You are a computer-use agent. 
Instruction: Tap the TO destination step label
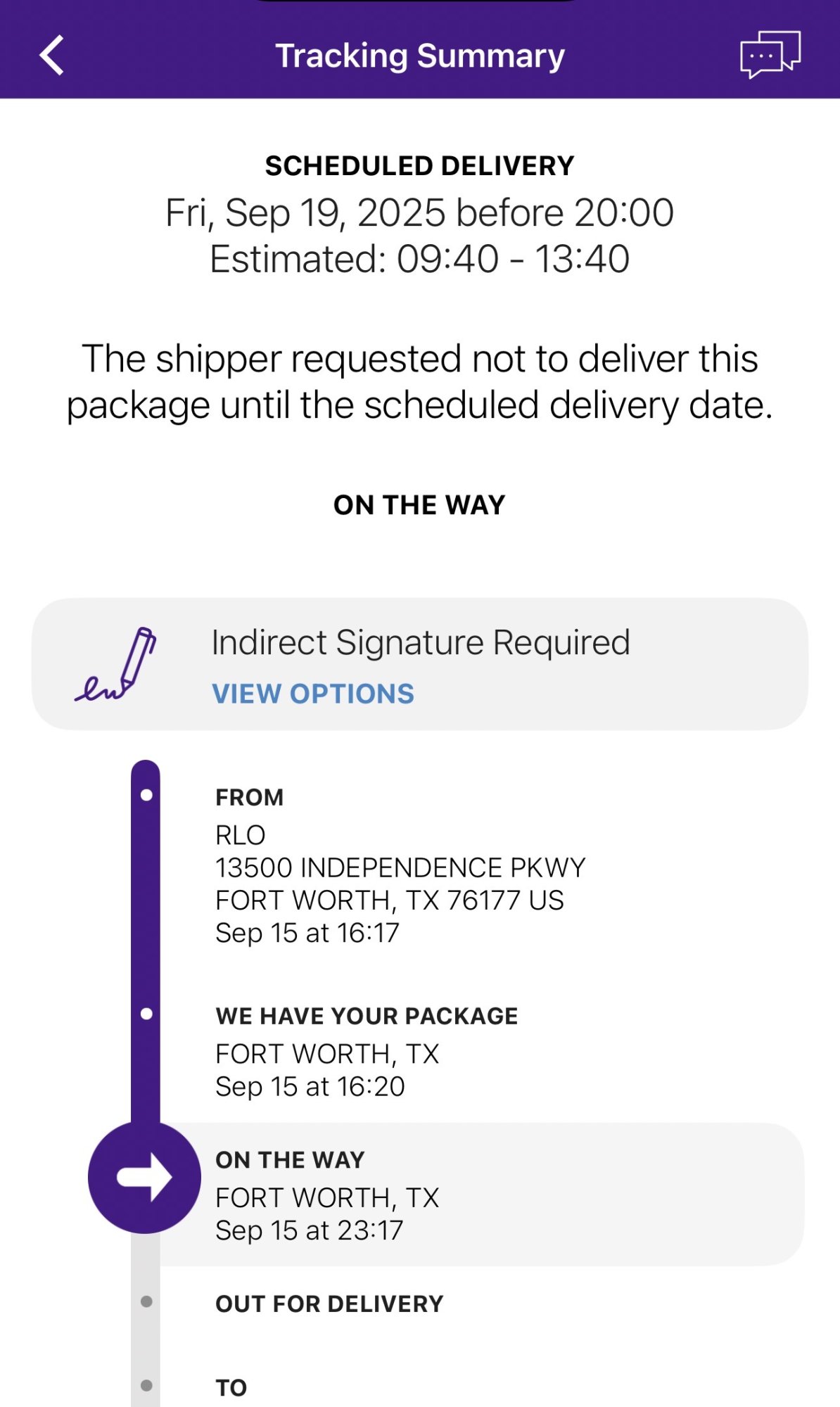231,1387
